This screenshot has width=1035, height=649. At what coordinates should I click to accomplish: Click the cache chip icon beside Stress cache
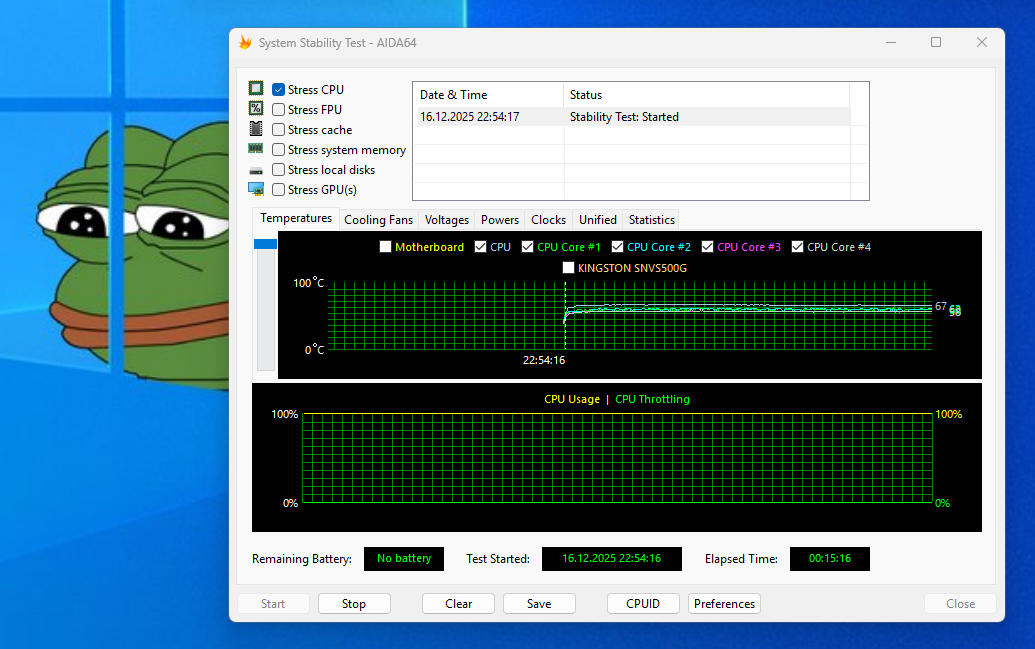click(x=256, y=129)
